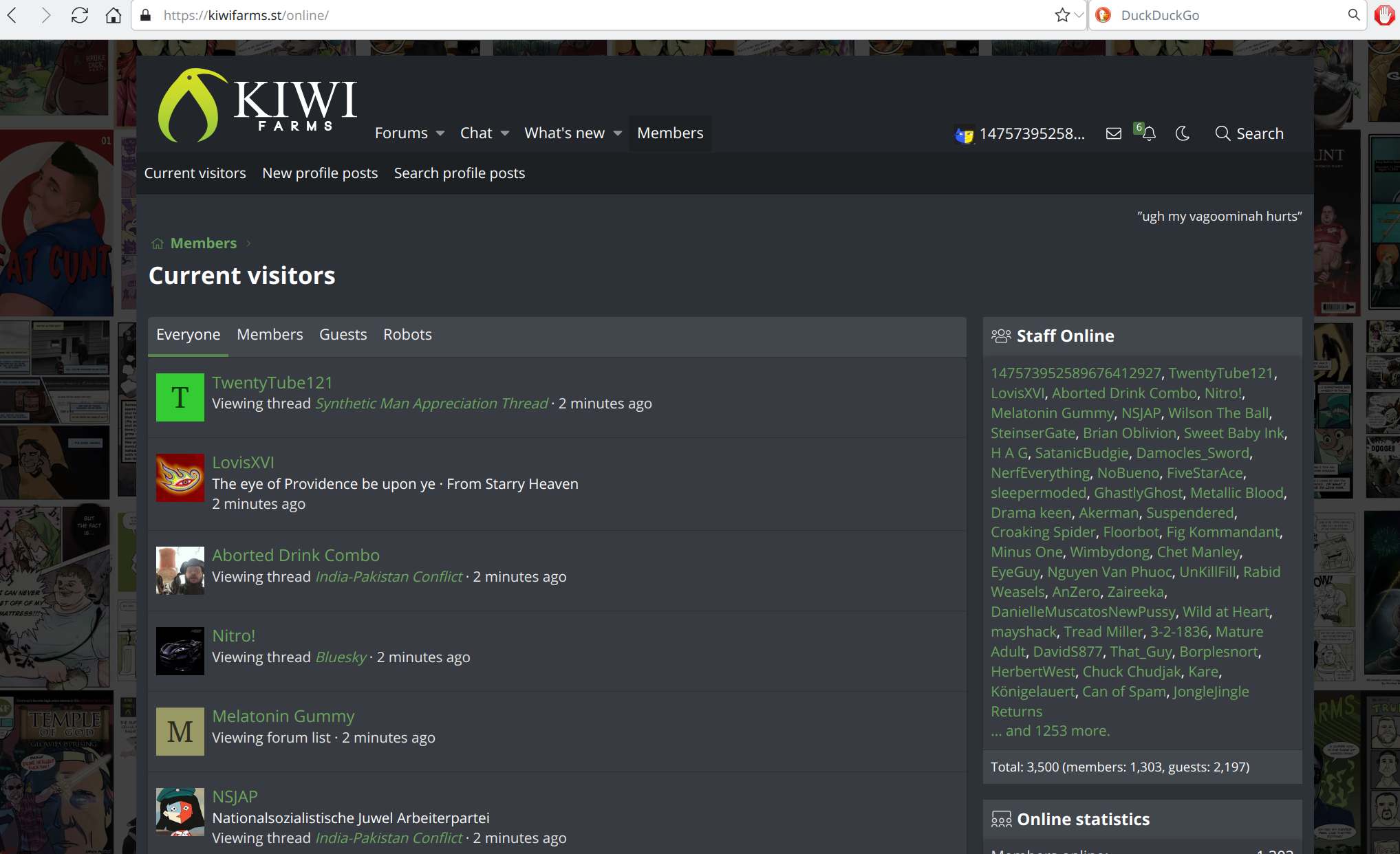The height and width of the screenshot is (854, 1400).
Task: Switch to the Robots tab
Action: tap(407, 335)
